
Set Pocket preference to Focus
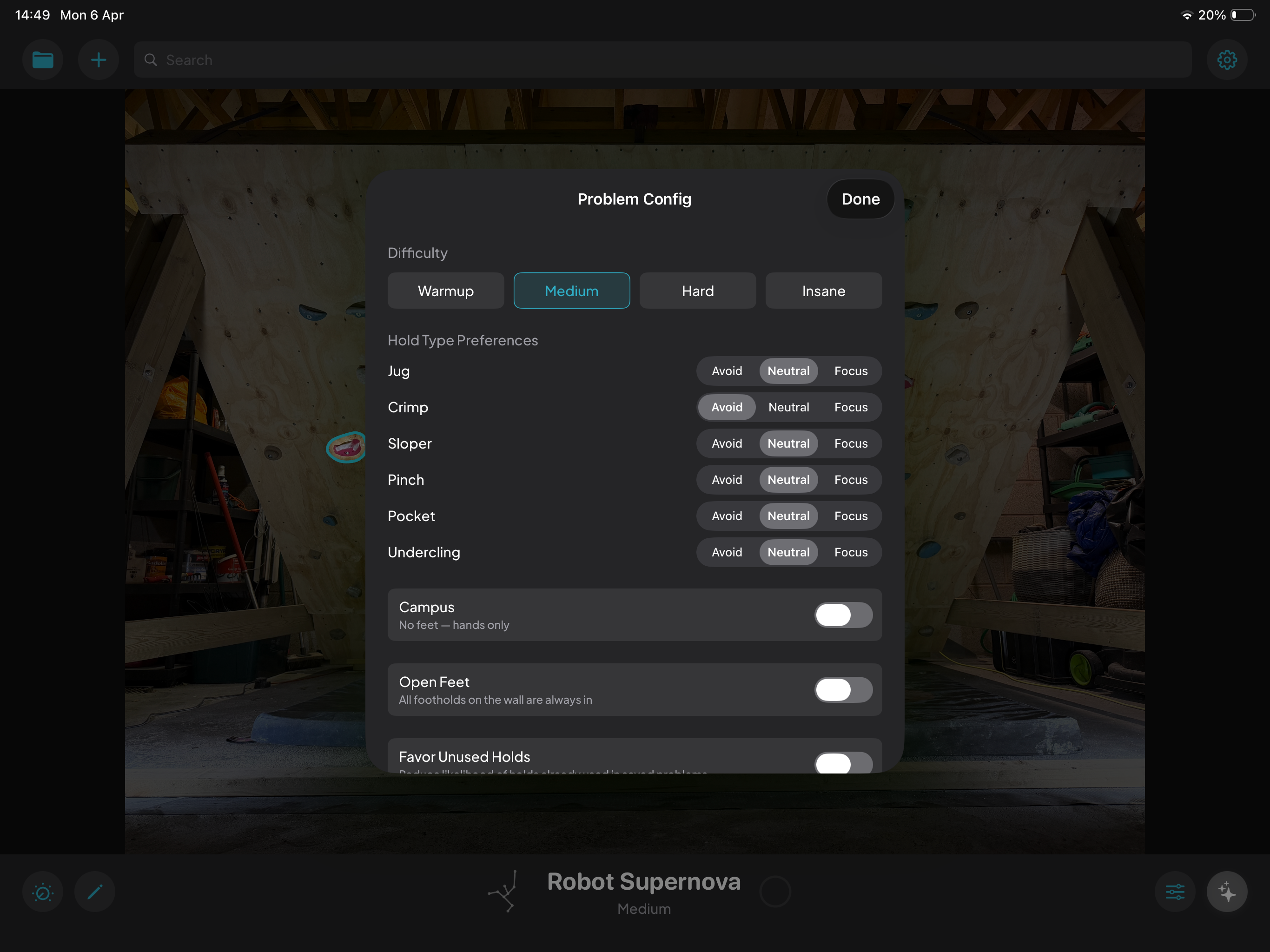(x=851, y=516)
